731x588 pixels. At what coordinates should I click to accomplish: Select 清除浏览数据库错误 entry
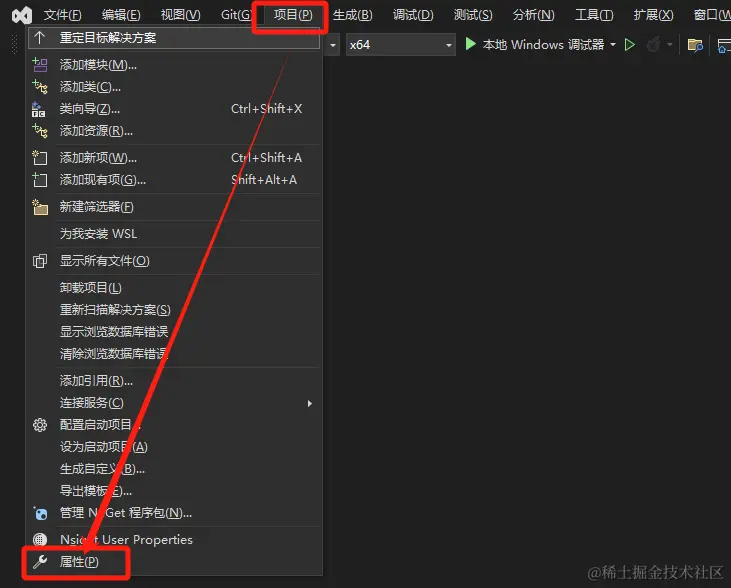coord(174,354)
